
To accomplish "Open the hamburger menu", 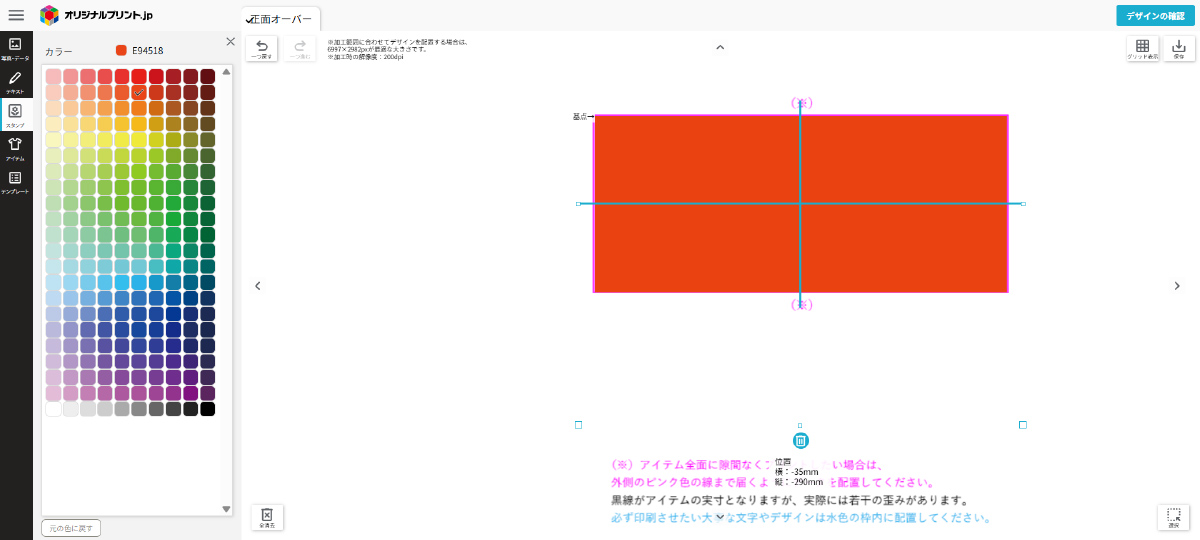I will point(16,15).
